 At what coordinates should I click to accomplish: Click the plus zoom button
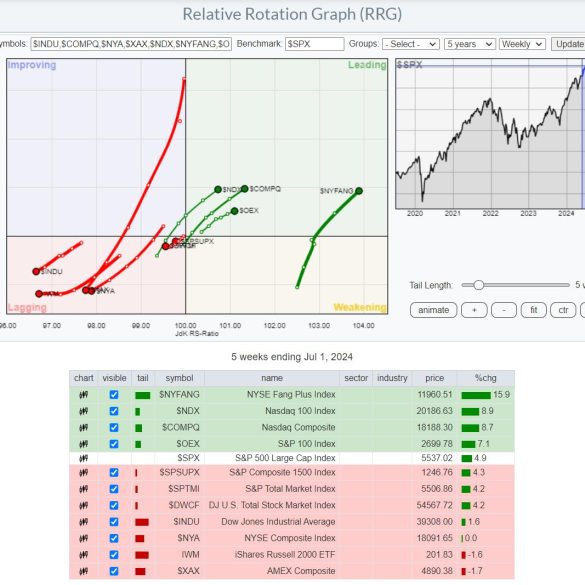click(474, 310)
